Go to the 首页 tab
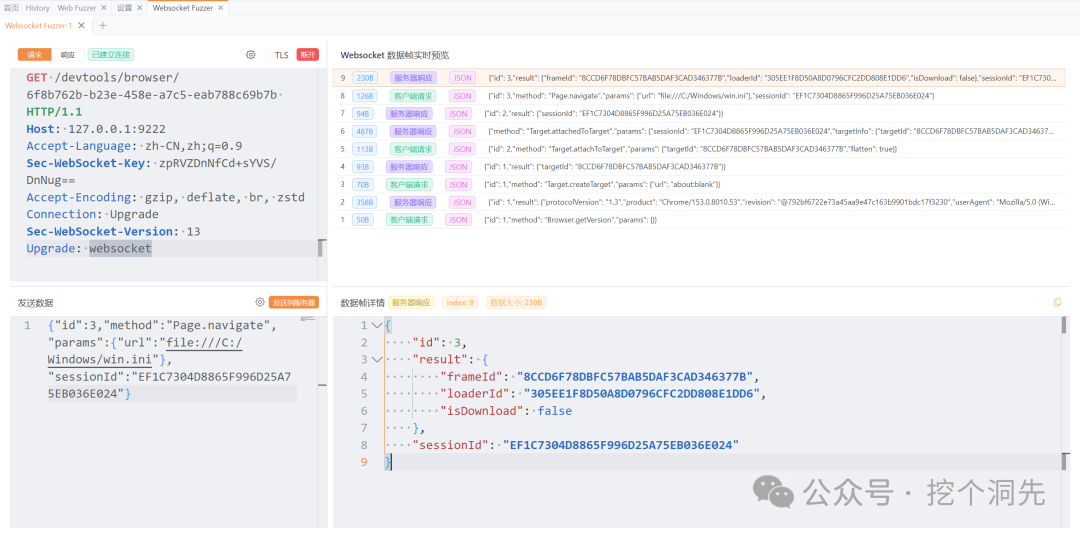The width and height of the screenshot is (1080, 536). (11, 8)
